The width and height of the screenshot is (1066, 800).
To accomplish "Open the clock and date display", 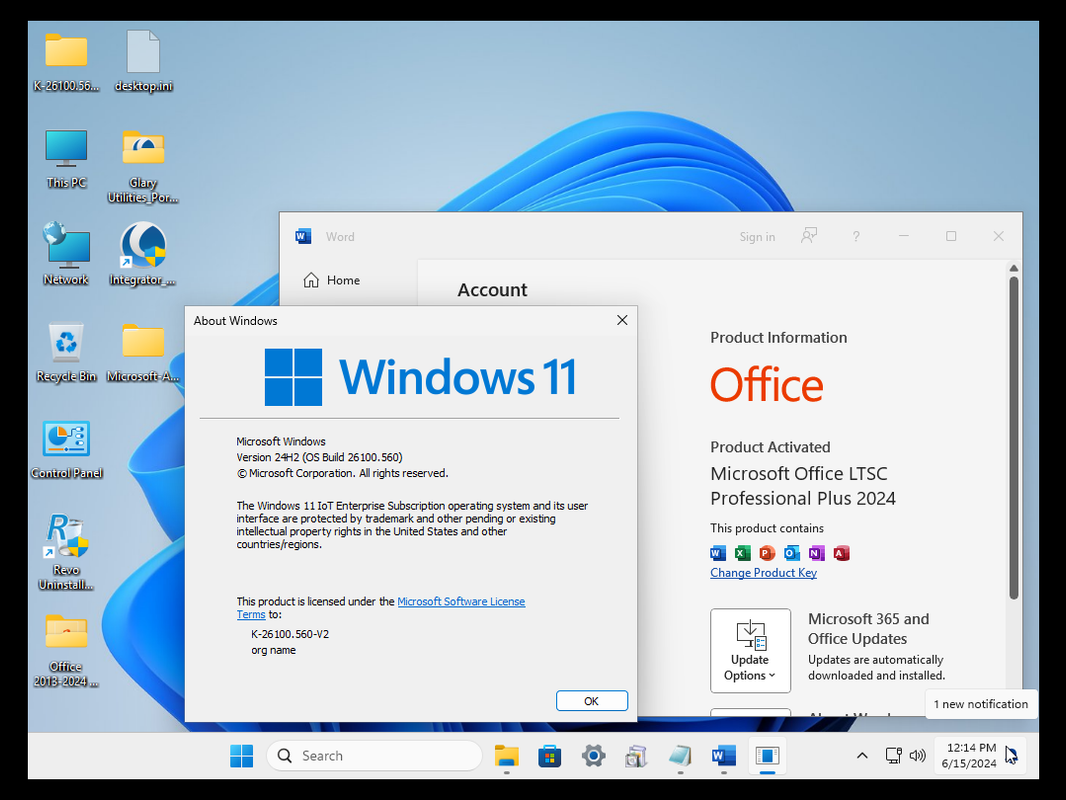I will pyautogui.click(x=969, y=755).
